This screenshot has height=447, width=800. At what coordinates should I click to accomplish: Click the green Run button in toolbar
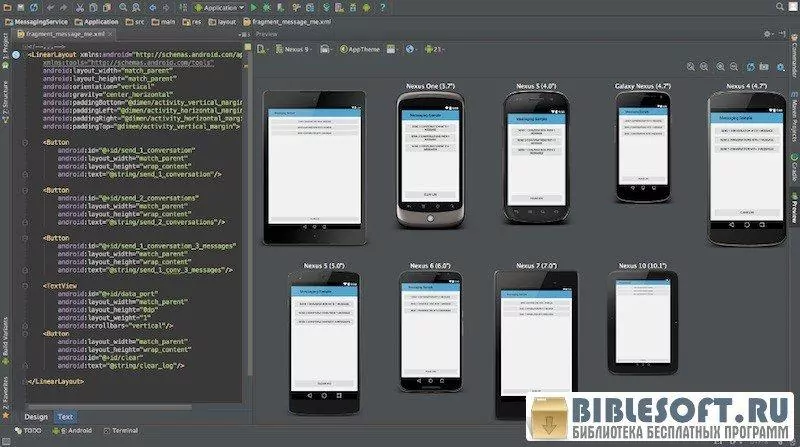coord(254,7)
